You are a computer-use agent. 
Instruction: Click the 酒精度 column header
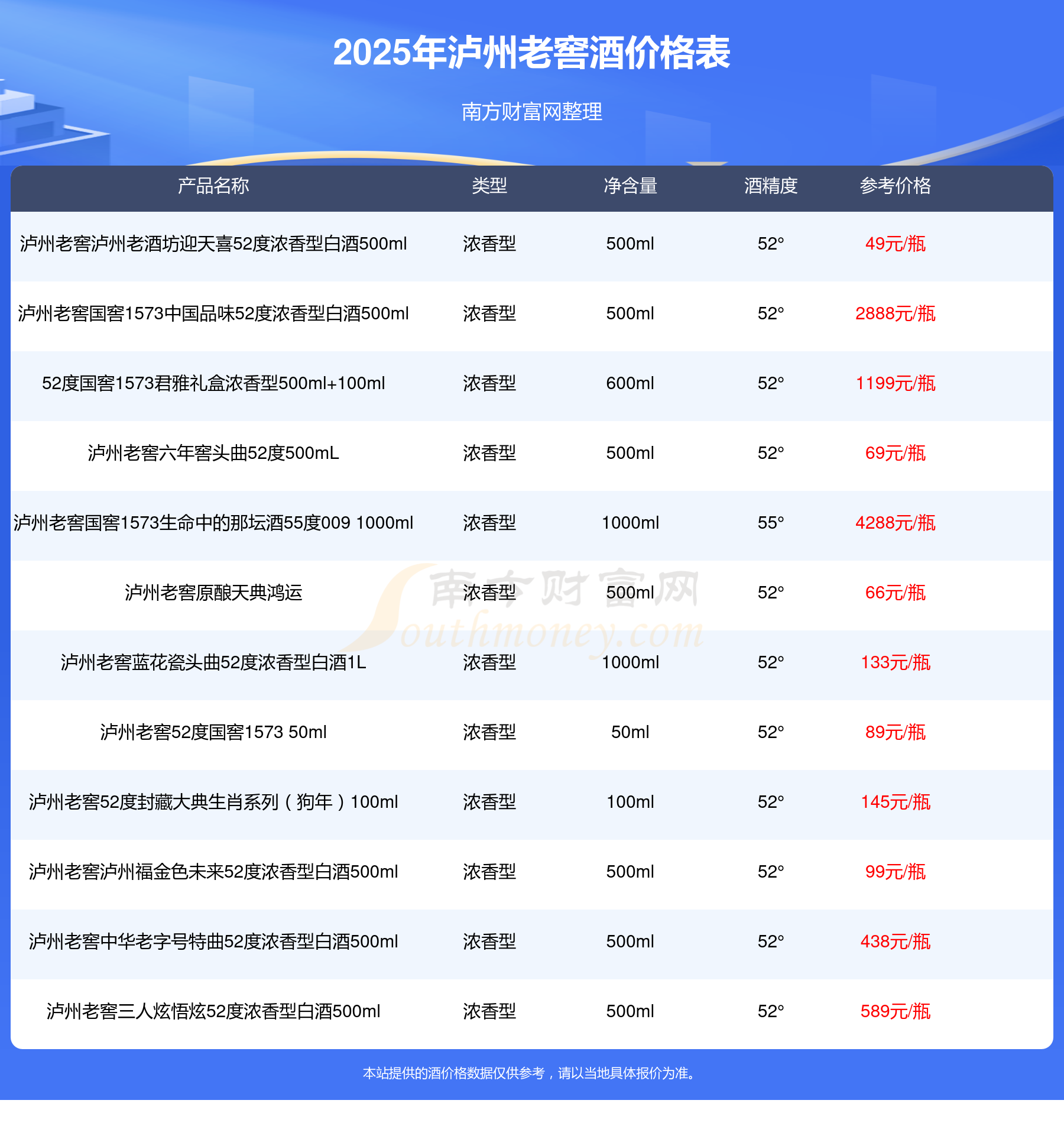[771, 186]
